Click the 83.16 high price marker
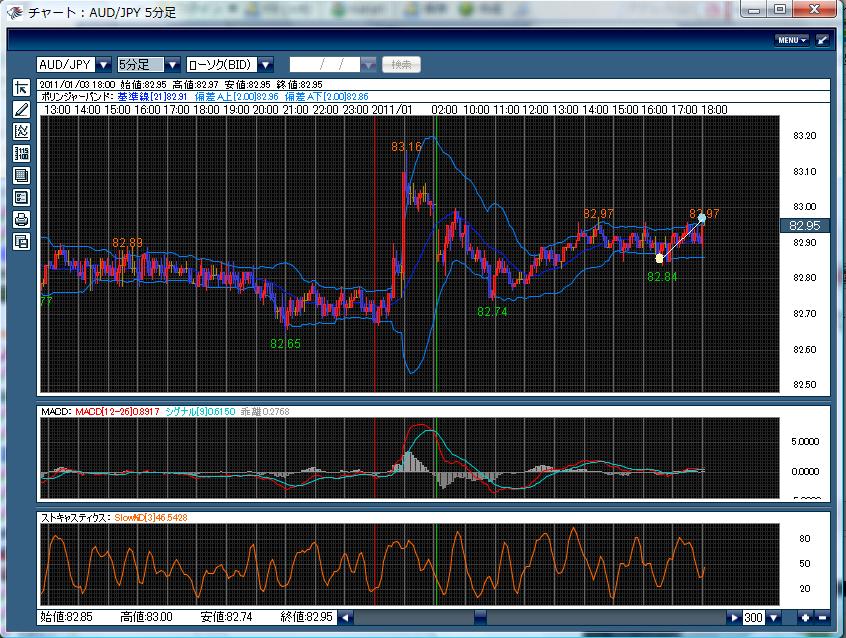 [406, 147]
